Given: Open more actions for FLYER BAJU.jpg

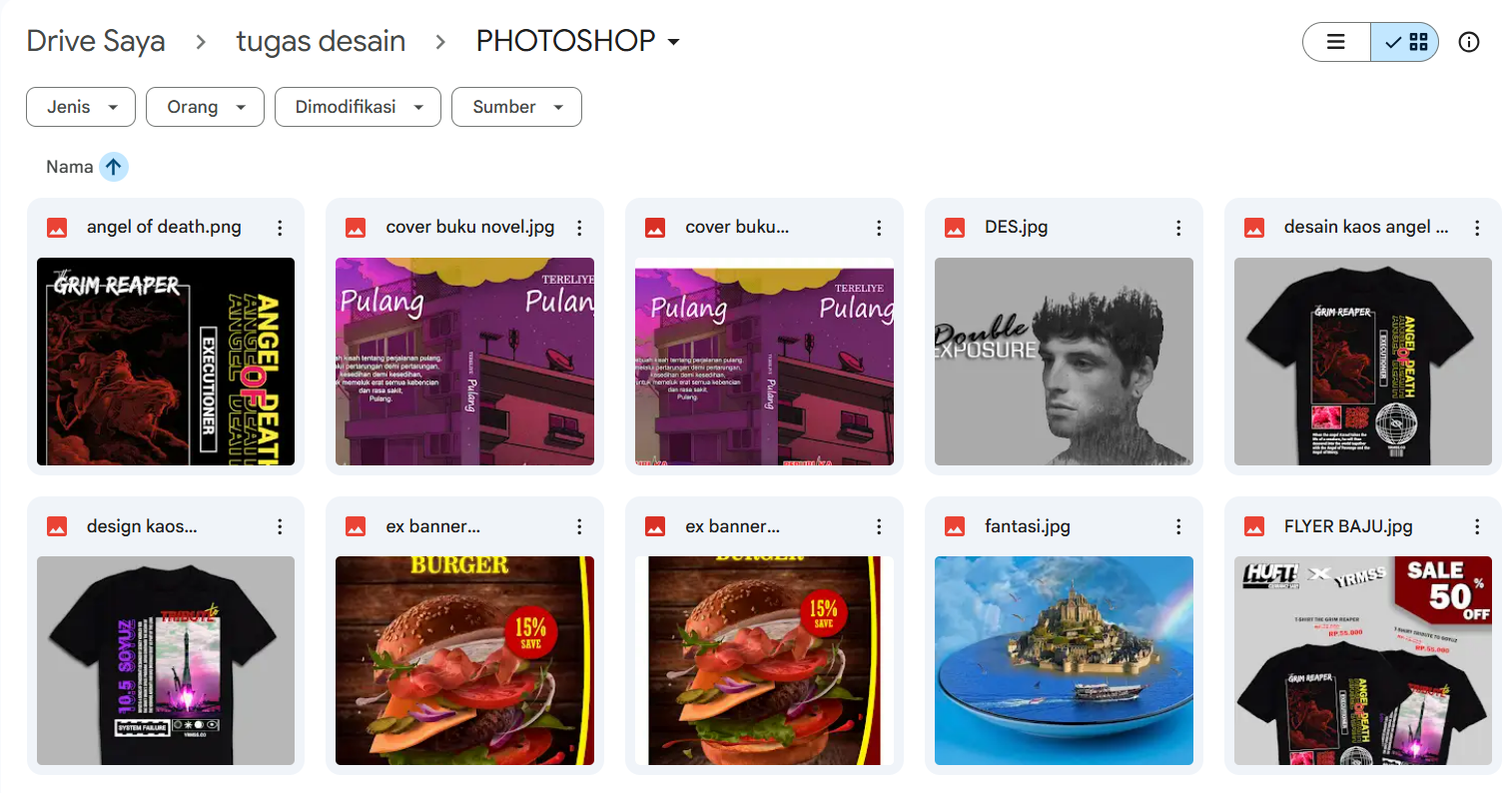Looking at the screenshot, I should [x=1477, y=526].
